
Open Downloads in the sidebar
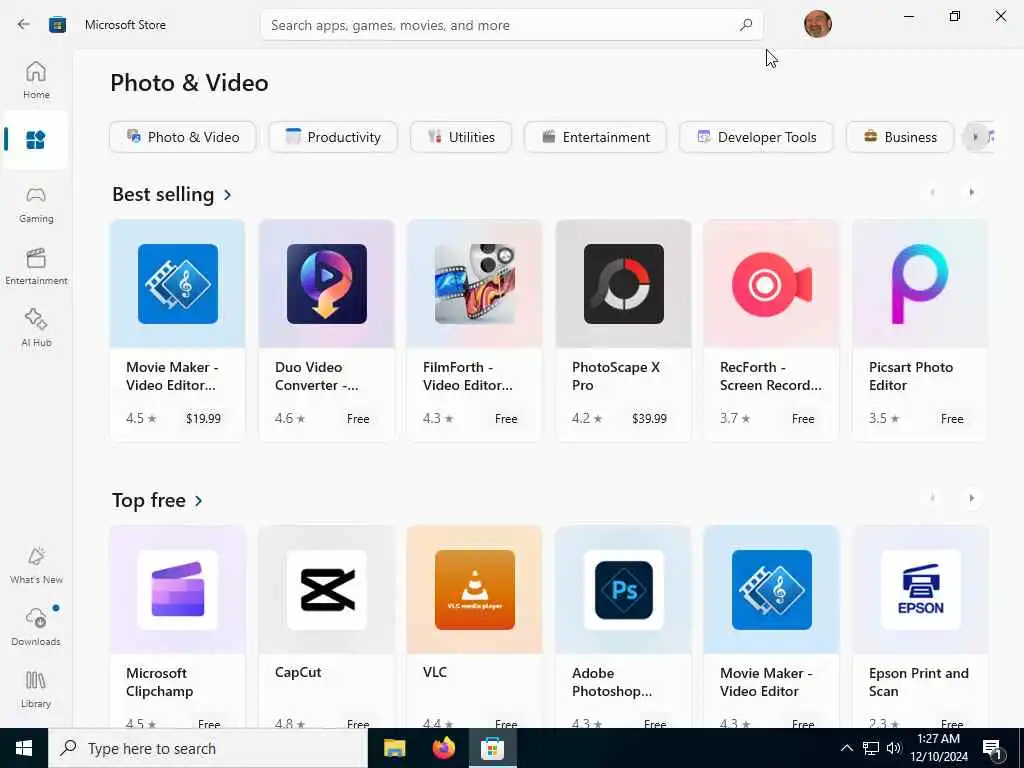pos(36,628)
